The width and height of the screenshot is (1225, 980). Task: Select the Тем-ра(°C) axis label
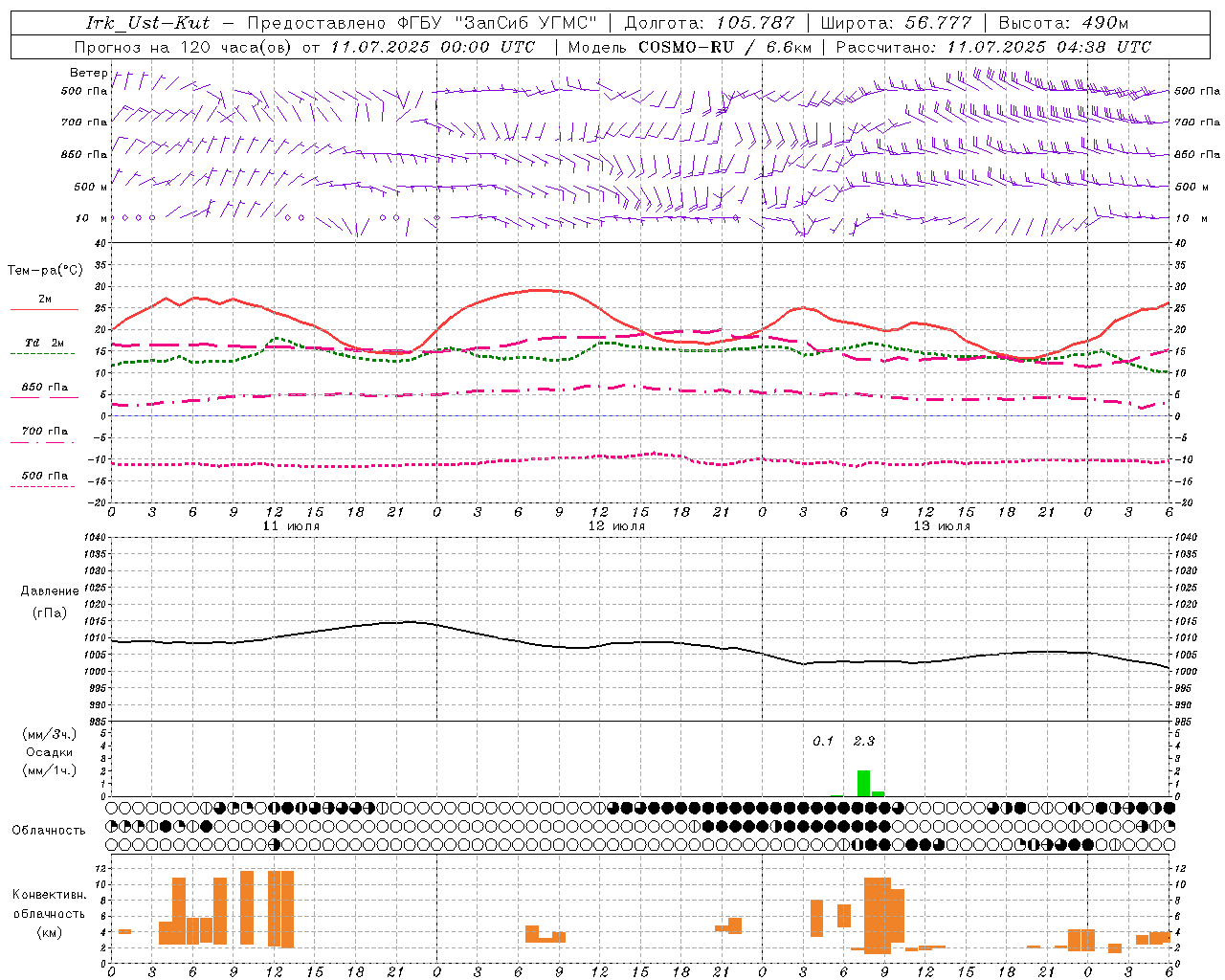point(45,271)
